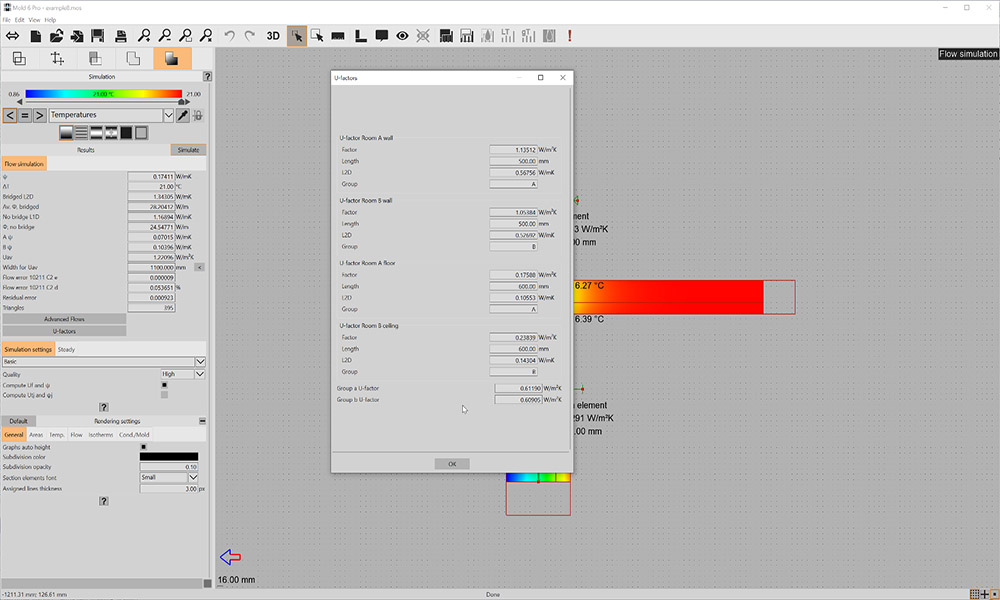Click the zoom to area magnifier icon

tap(185, 36)
